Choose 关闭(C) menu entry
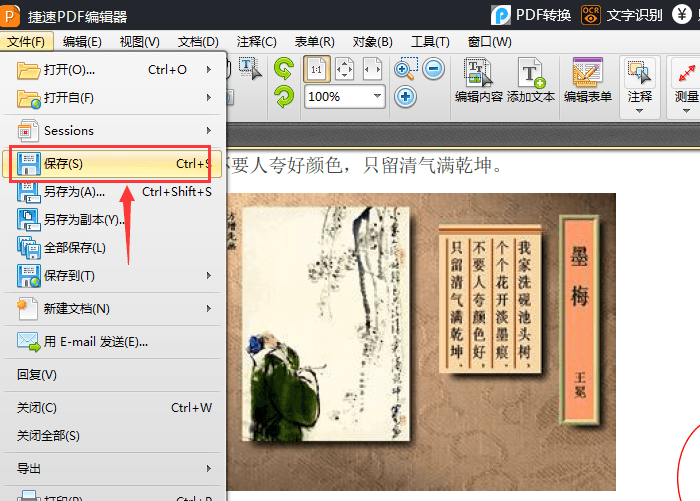This screenshot has width=700, height=501. [x=112, y=408]
